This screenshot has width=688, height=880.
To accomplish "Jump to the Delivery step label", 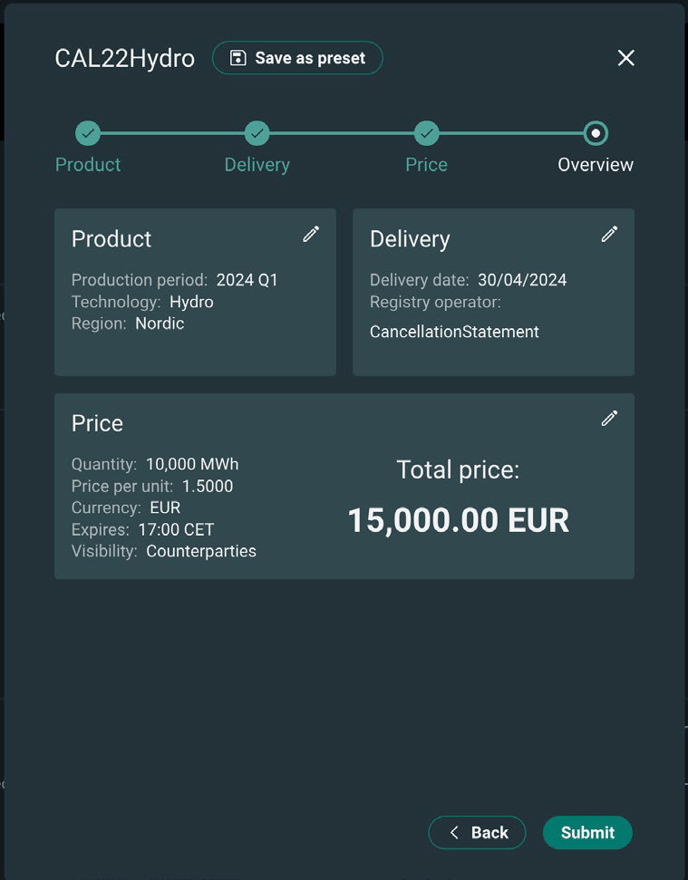I will click(257, 165).
